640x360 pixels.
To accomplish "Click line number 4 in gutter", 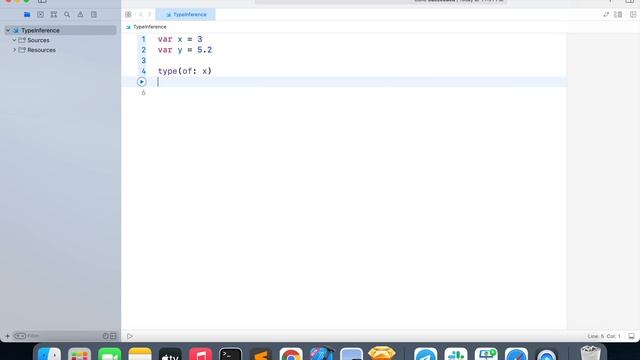I will (x=143, y=71).
